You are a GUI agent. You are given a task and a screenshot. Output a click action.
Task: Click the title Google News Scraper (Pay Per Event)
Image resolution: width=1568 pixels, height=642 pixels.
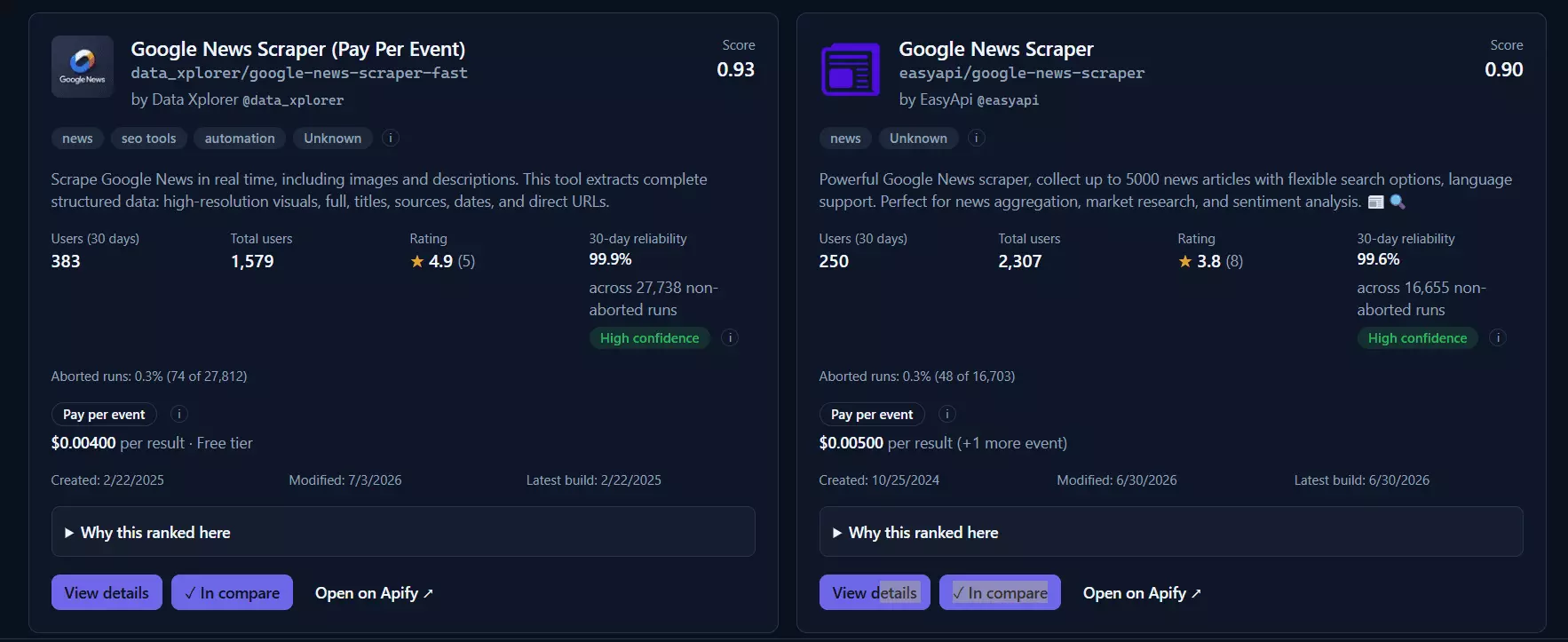tap(298, 49)
